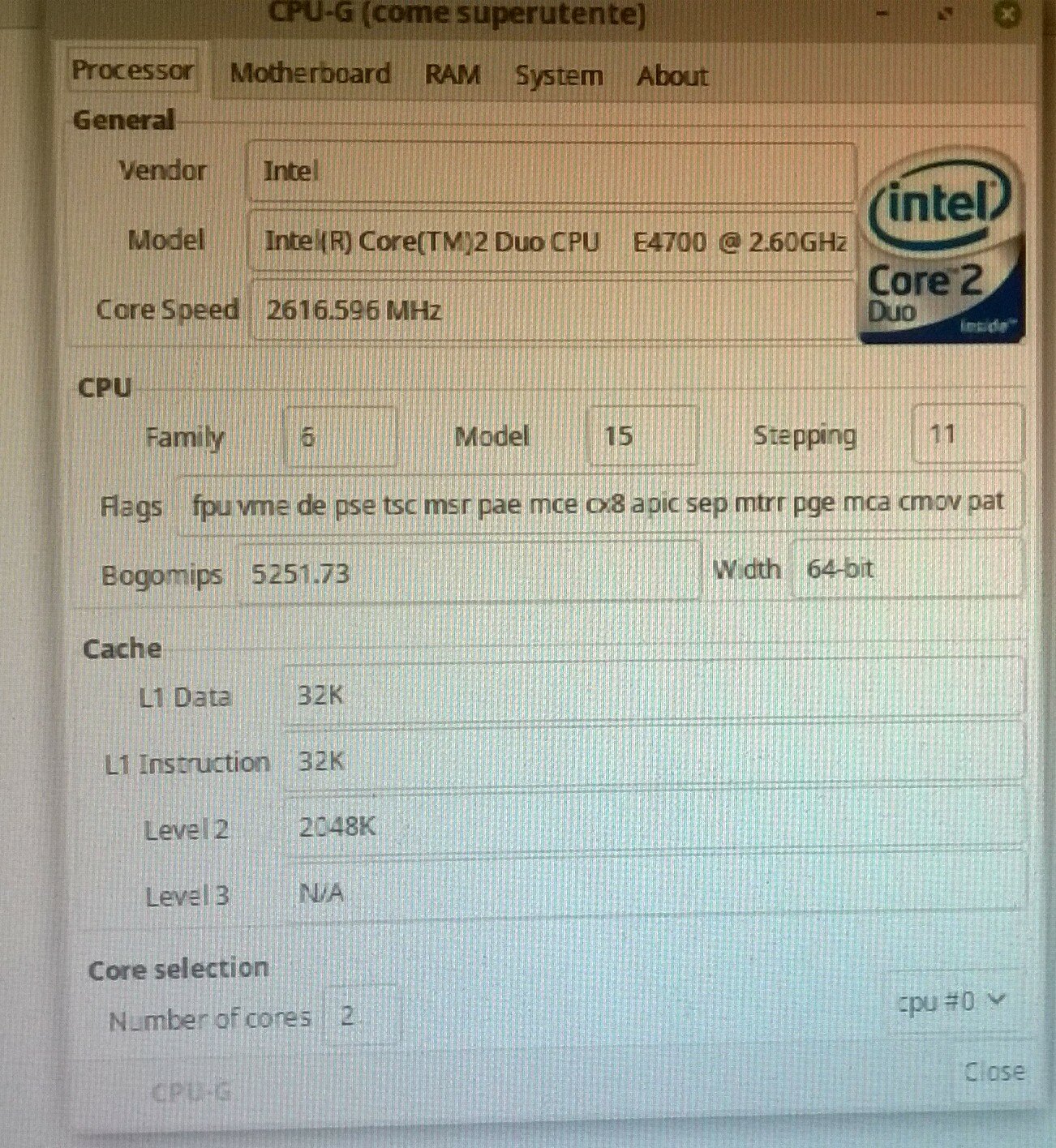Focus the Flags text field
The image size is (1056, 1148).
[x=599, y=503]
